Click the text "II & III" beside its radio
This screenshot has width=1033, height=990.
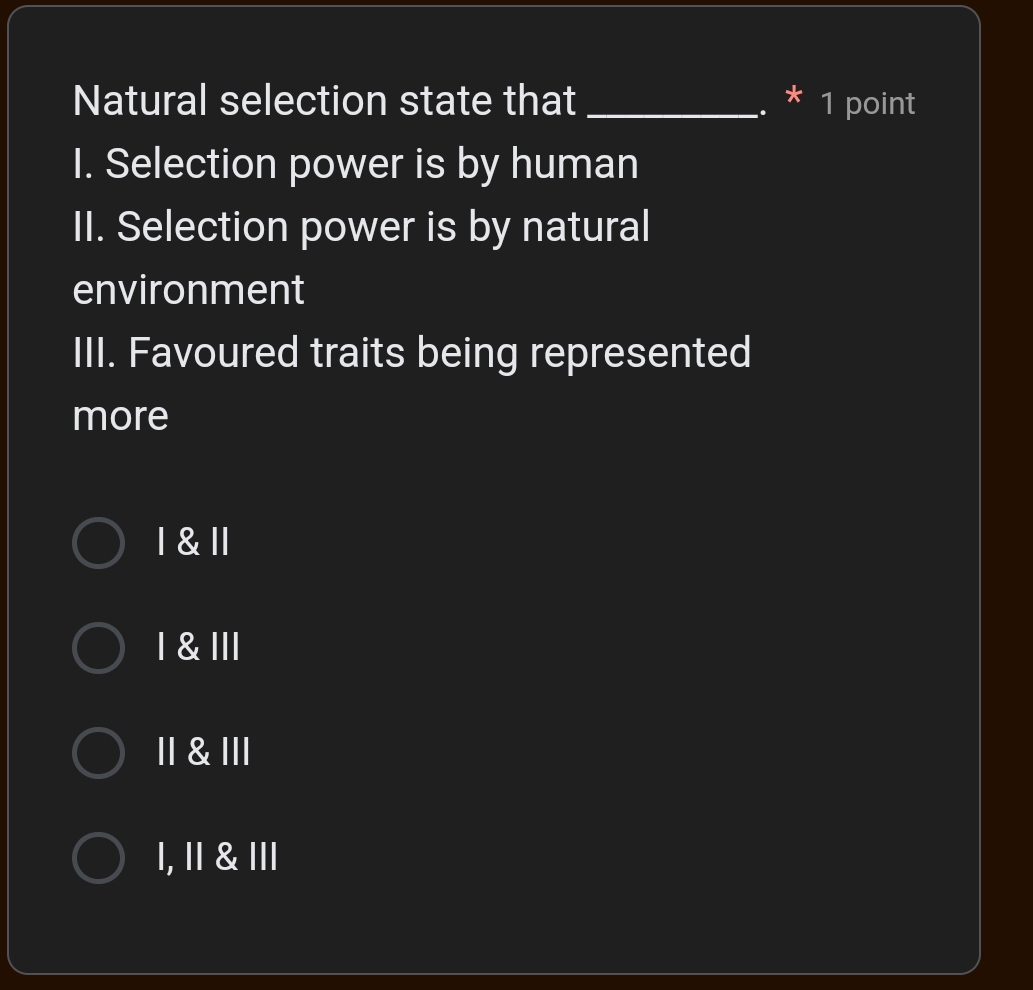[202, 753]
